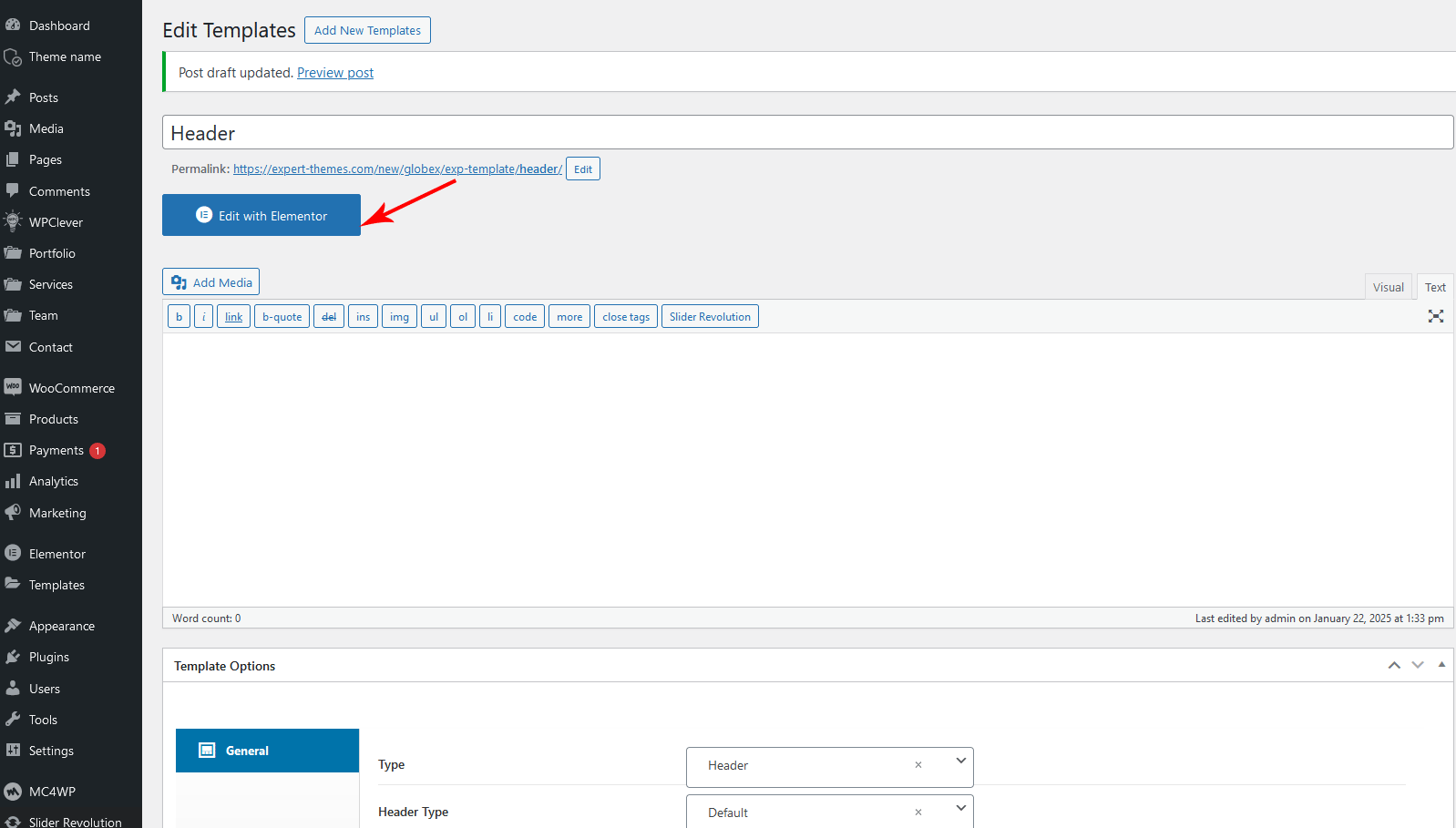Click the Elementor sidebar menu icon
Viewport: 1456px width, 828px height.
pos(13,554)
